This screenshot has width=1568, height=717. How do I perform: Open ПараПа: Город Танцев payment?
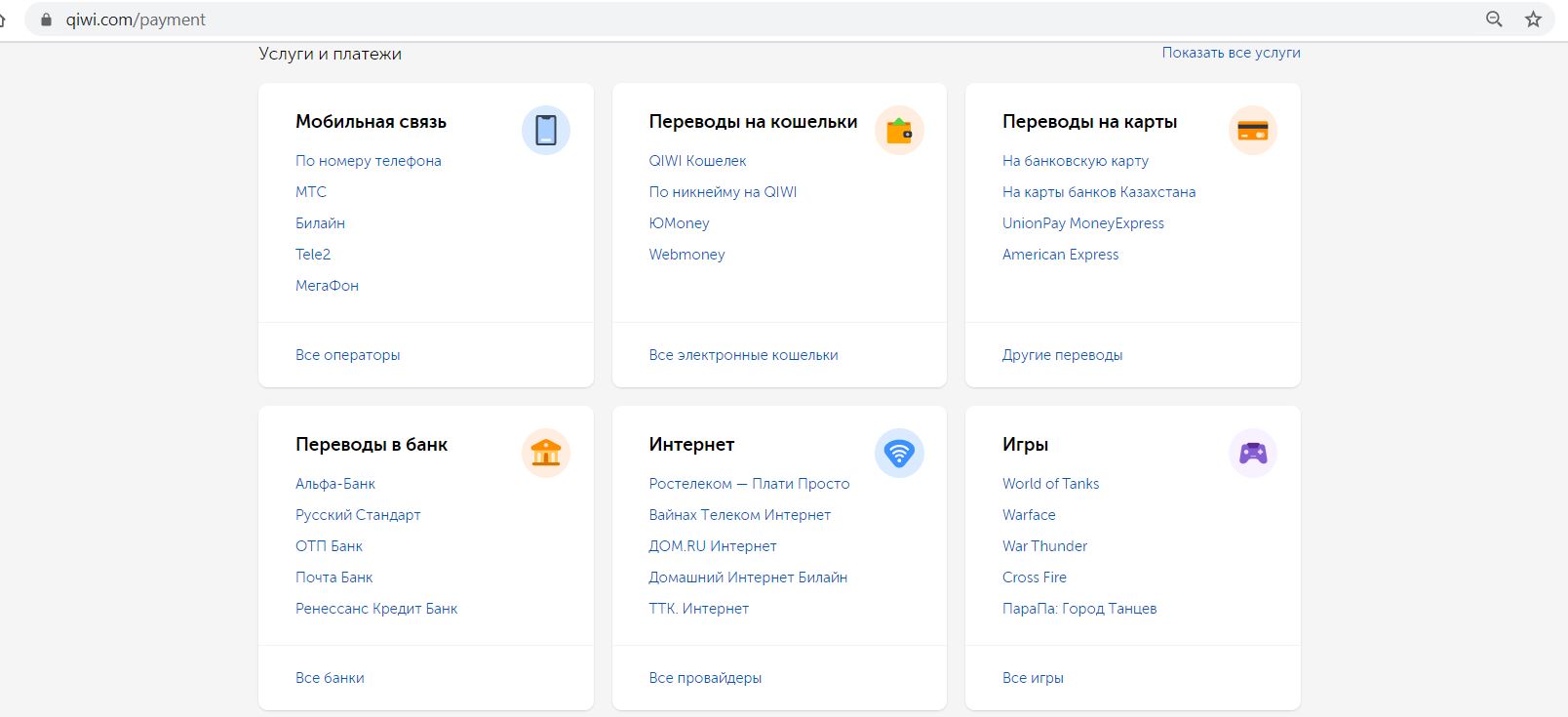click(x=1079, y=609)
